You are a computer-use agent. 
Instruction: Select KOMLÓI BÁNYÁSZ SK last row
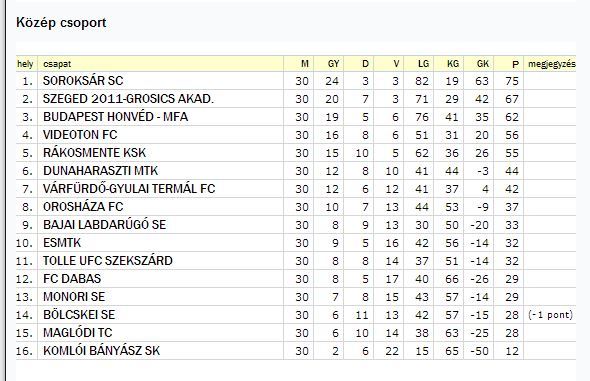click(296, 351)
